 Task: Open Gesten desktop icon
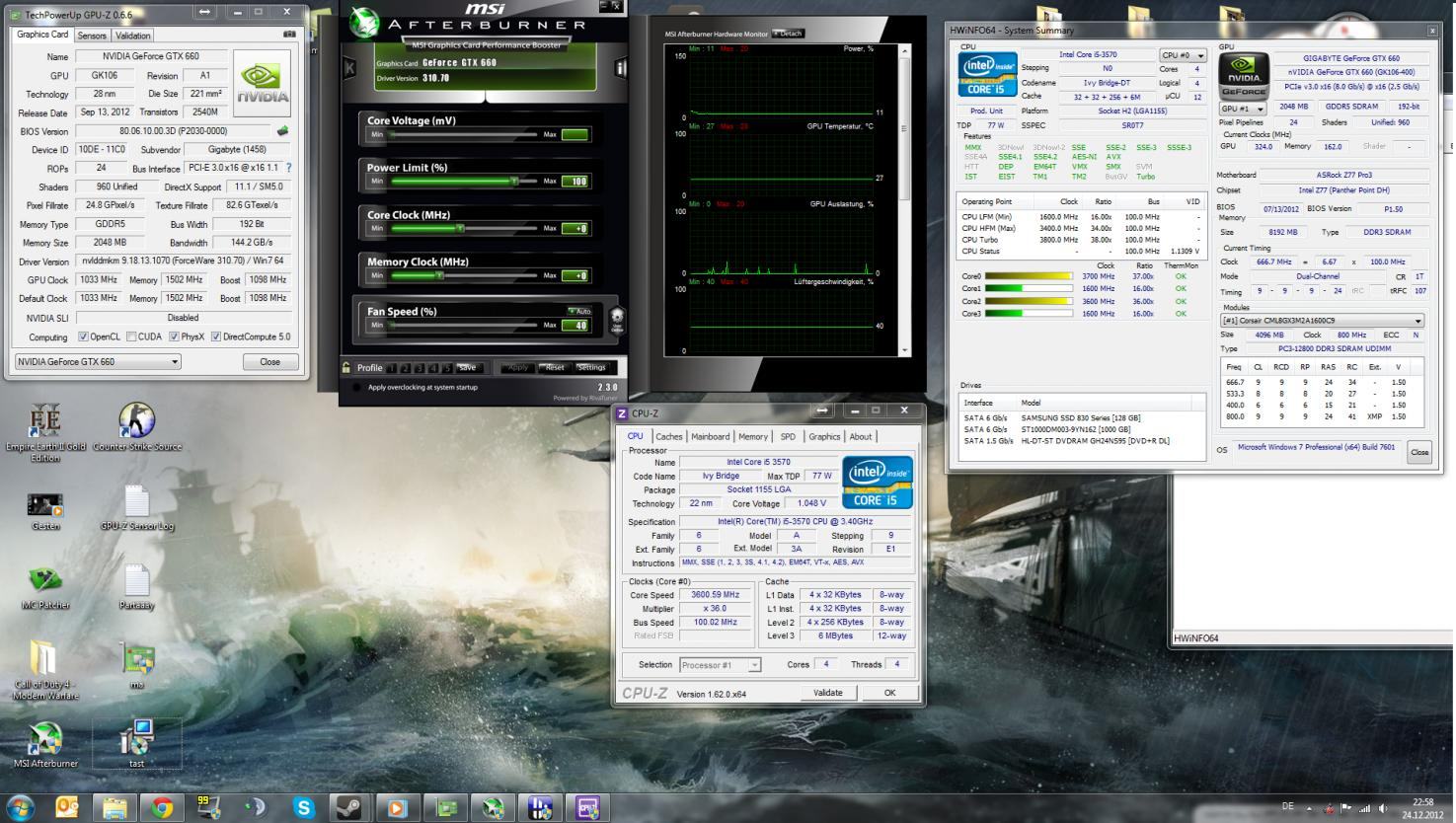(x=45, y=510)
